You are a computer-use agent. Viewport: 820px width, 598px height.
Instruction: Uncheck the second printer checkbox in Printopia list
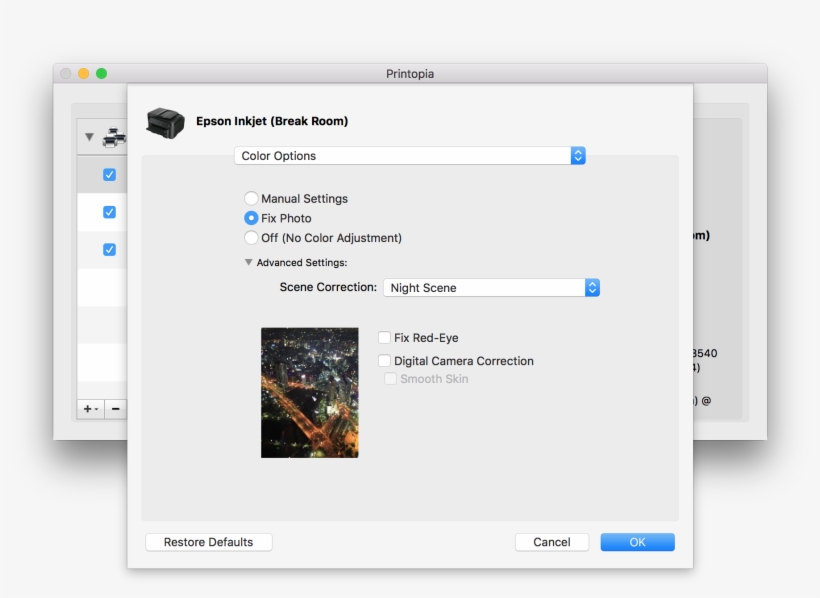pos(109,212)
